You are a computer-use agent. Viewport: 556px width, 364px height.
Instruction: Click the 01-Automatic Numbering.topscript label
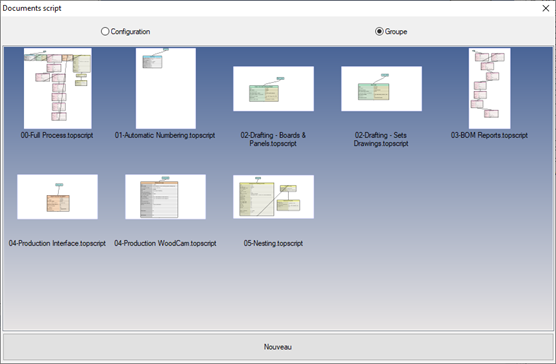165,135
